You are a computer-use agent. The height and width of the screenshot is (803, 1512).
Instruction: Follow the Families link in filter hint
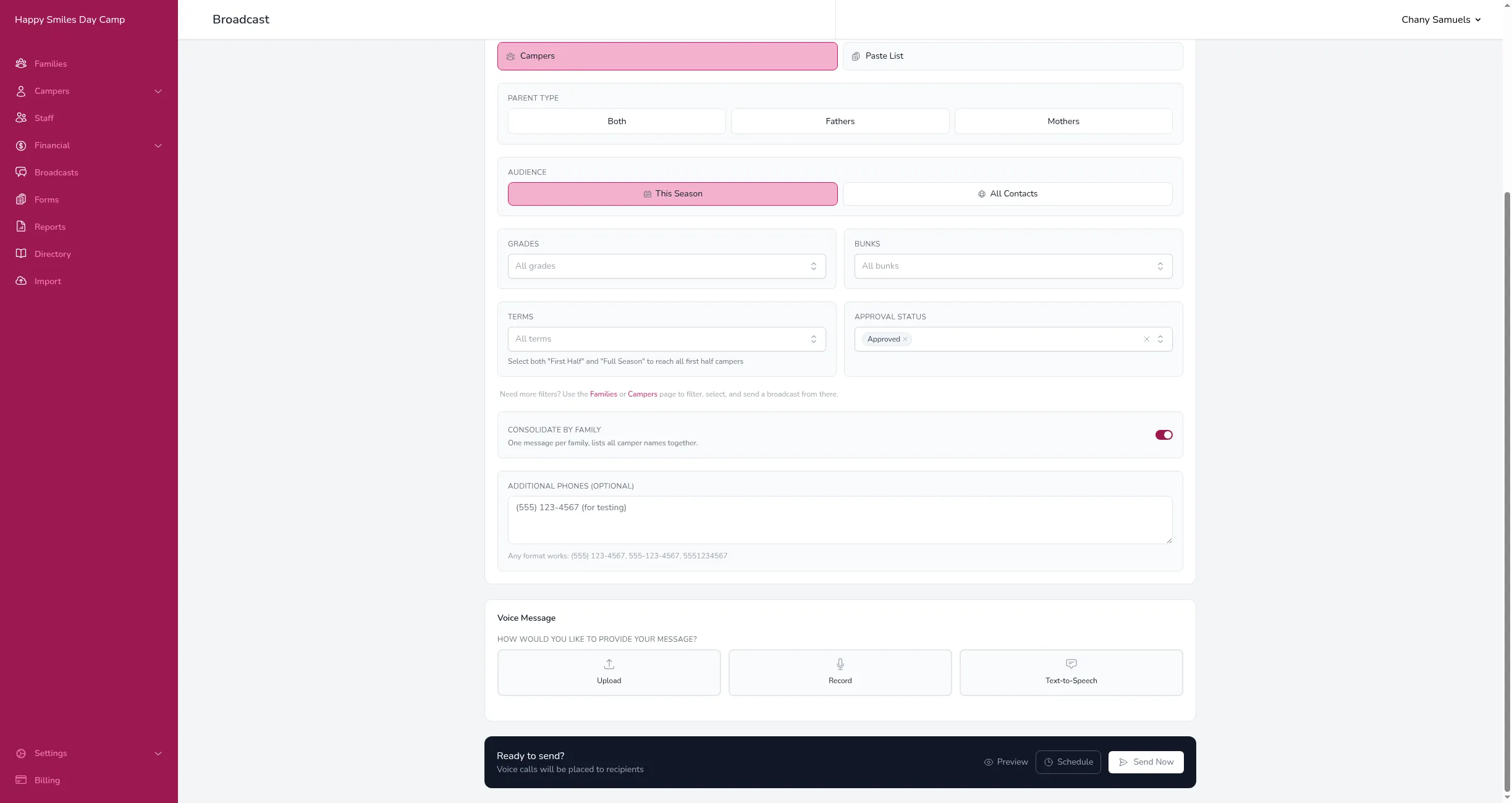pos(604,394)
